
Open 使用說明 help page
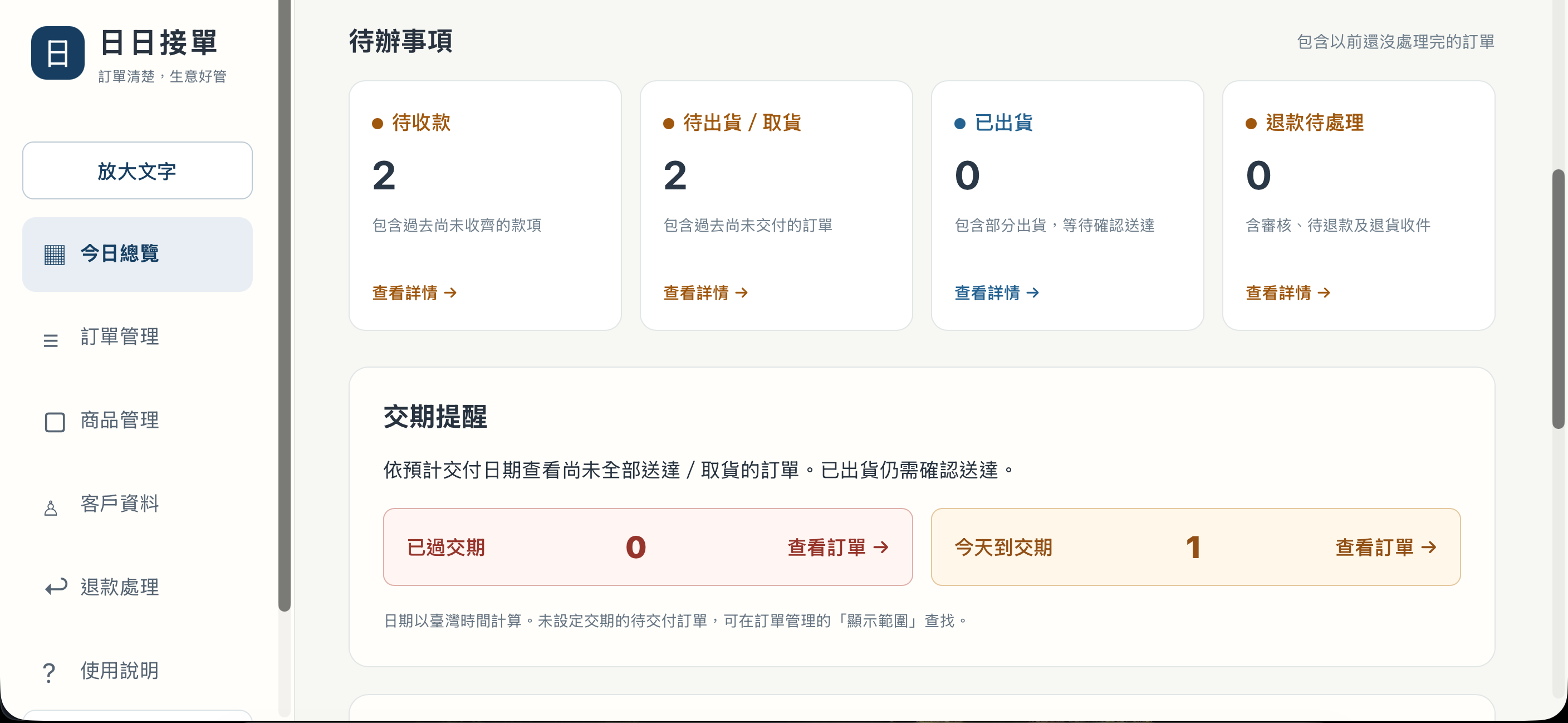(138, 671)
